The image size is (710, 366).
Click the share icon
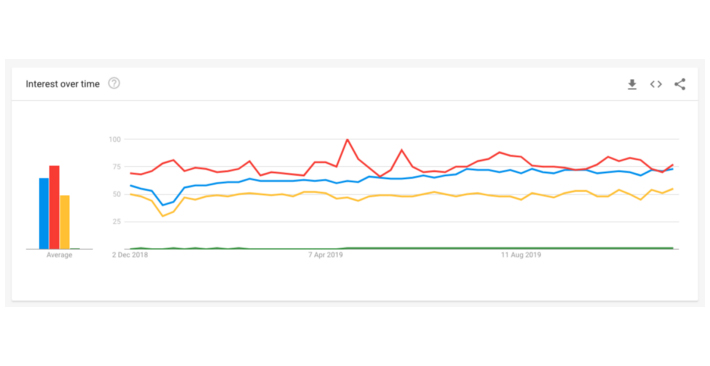pyautogui.click(x=680, y=84)
